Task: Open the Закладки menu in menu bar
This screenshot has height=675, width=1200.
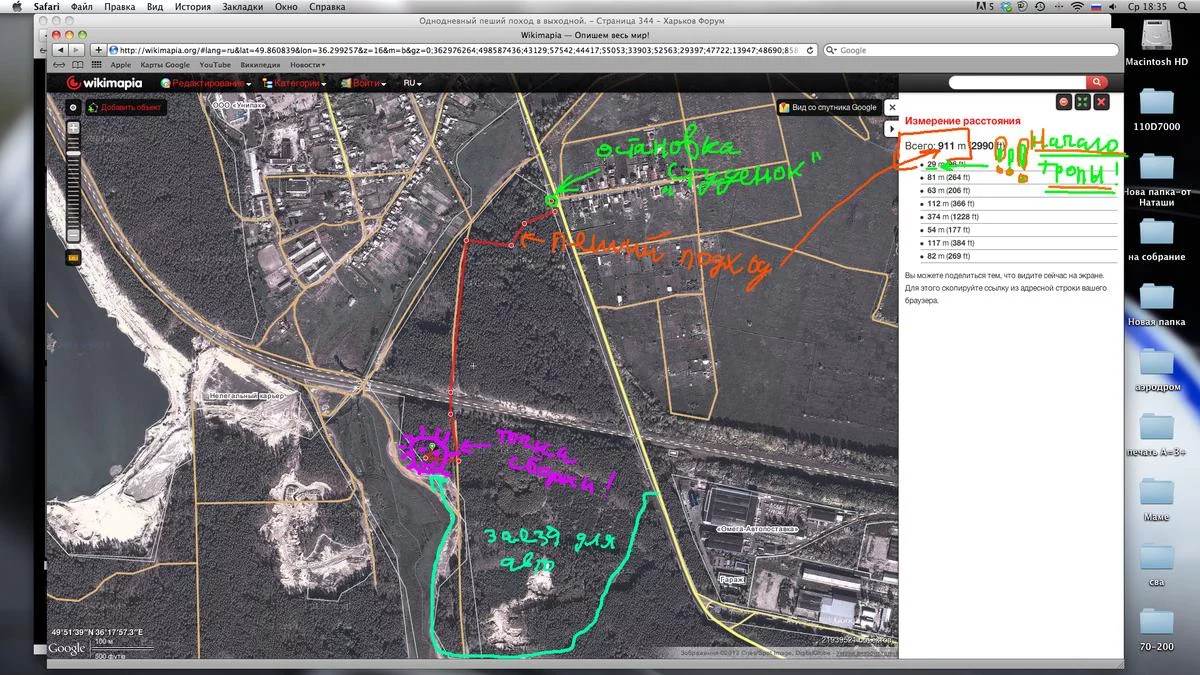Action: [x=244, y=7]
